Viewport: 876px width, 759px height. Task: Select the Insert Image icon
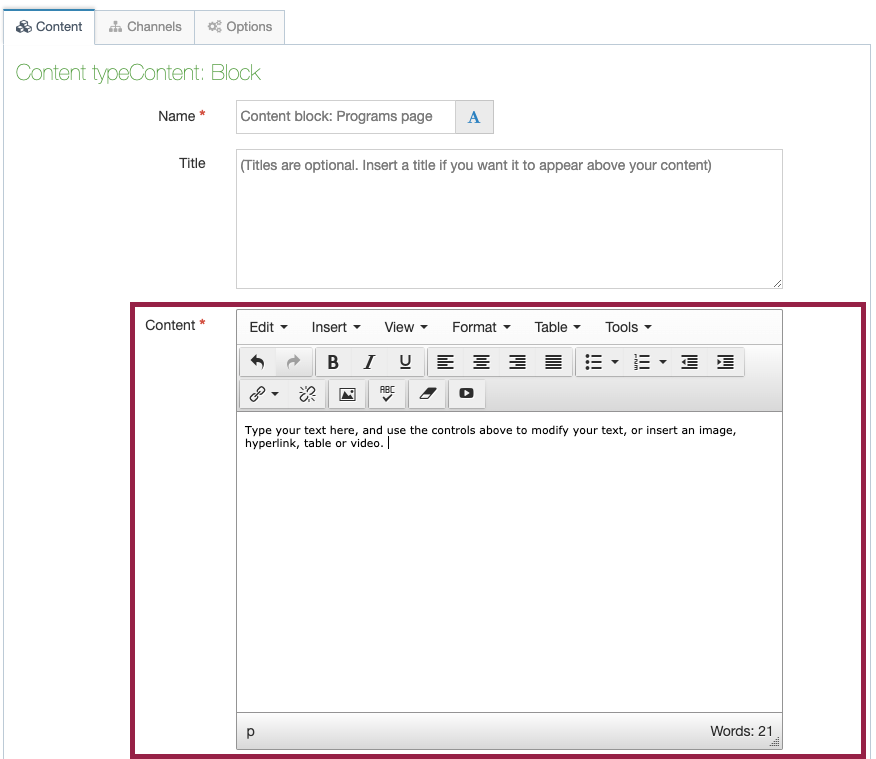tap(347, 394)
